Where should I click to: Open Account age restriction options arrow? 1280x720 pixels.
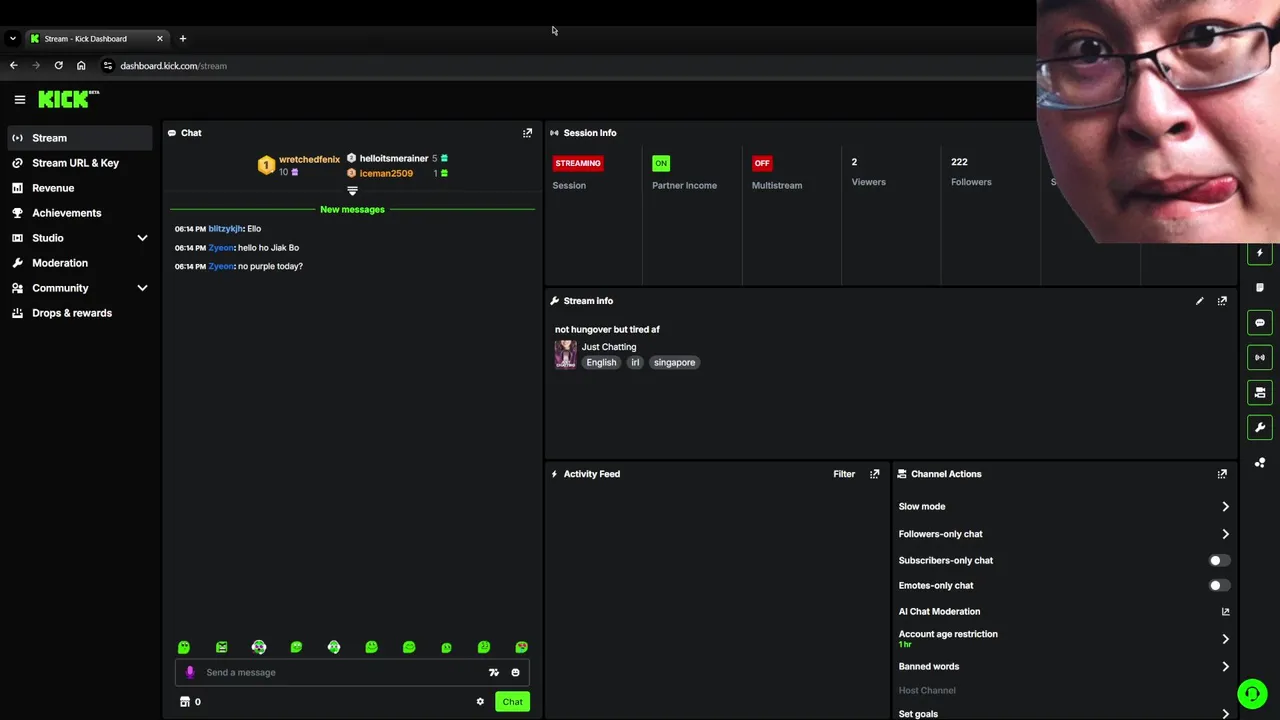1225,639
